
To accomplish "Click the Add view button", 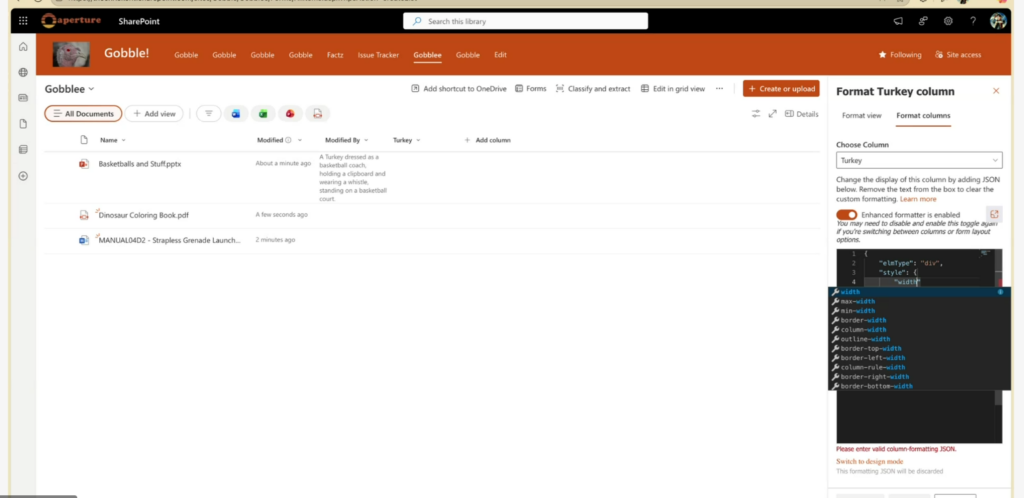I will (x=154, y=114).
